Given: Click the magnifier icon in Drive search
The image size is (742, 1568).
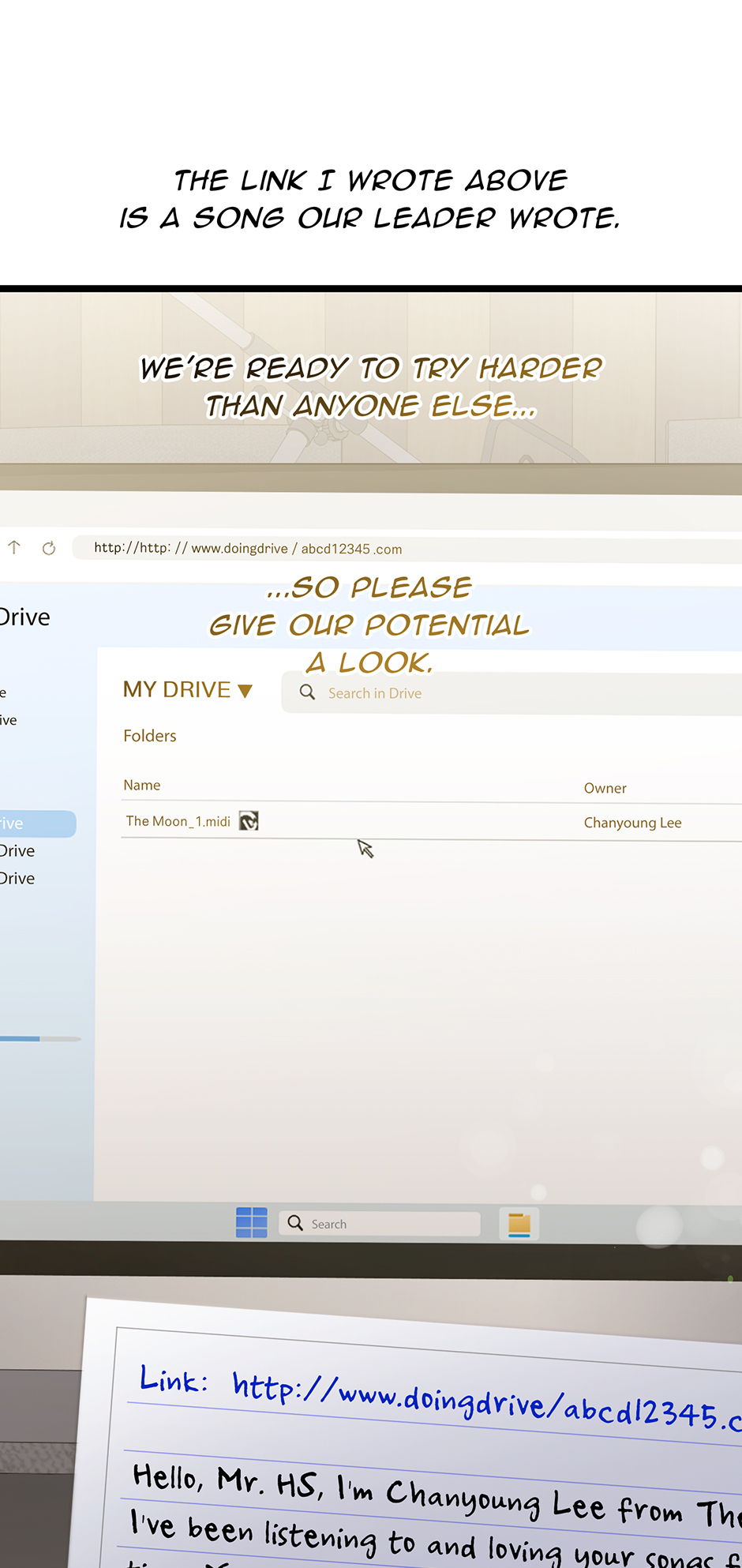Looking at the screenshot, I should click(307, 692).
